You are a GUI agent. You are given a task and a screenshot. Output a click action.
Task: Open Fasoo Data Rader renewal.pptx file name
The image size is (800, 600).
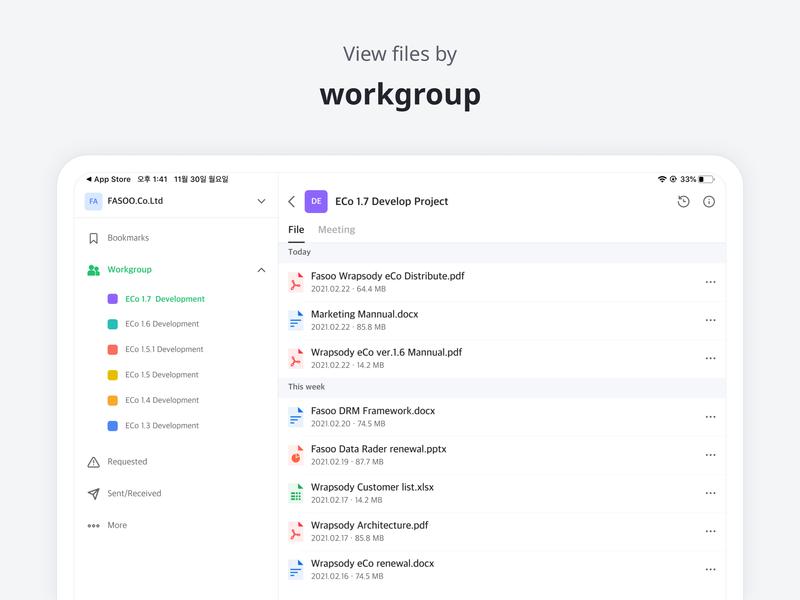pyautogui.click(x=379, y=449)
